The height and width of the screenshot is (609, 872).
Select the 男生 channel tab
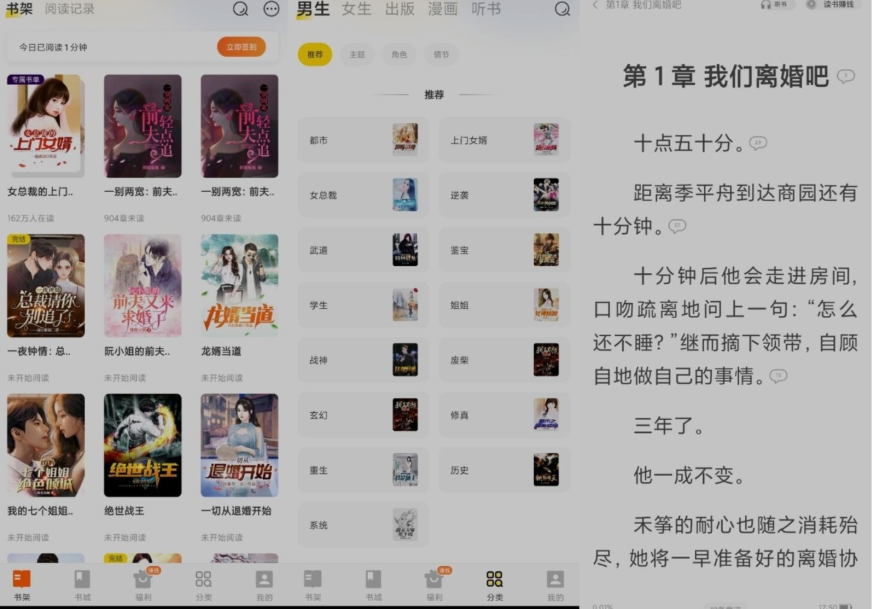pos(313,9)
